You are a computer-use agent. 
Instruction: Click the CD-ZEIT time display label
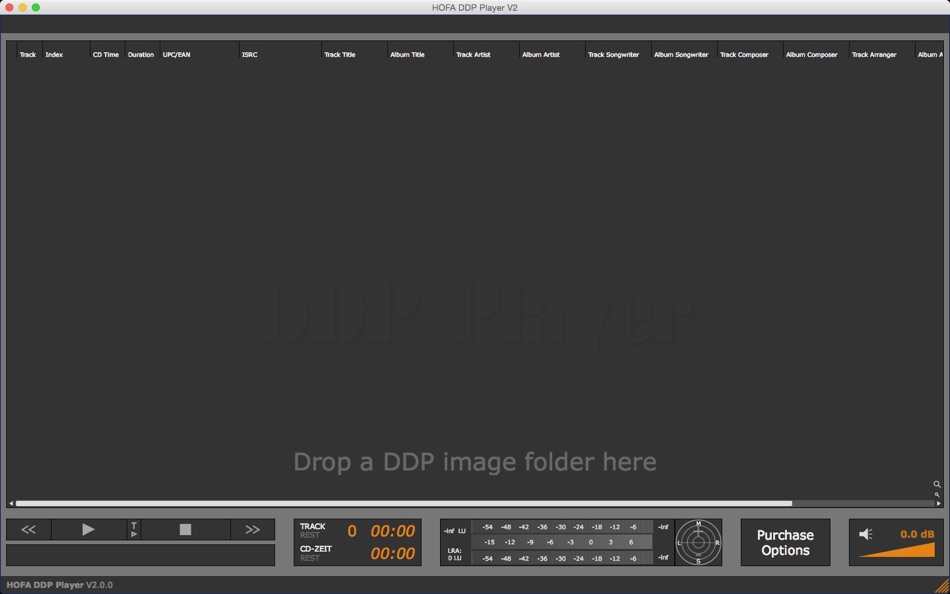point(316,549)
